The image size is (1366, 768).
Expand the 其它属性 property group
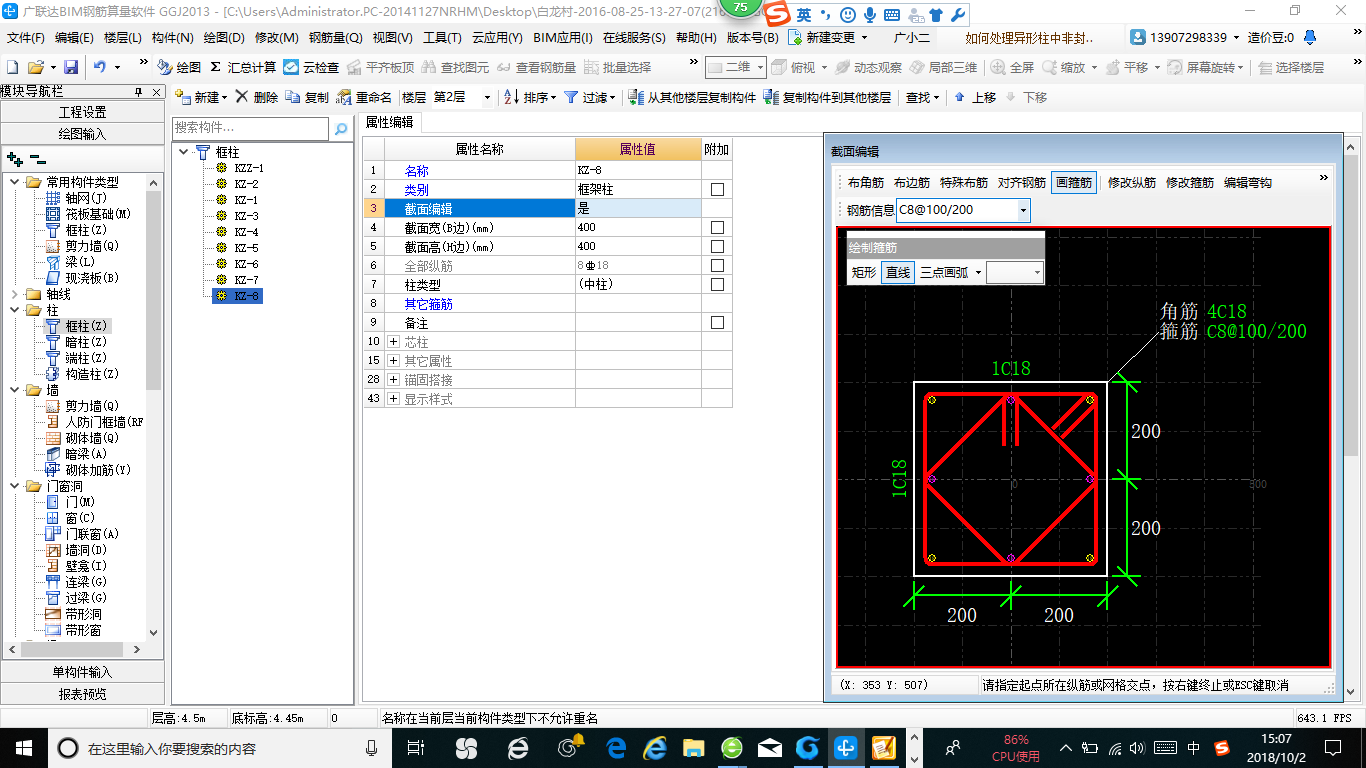point(392,361)
